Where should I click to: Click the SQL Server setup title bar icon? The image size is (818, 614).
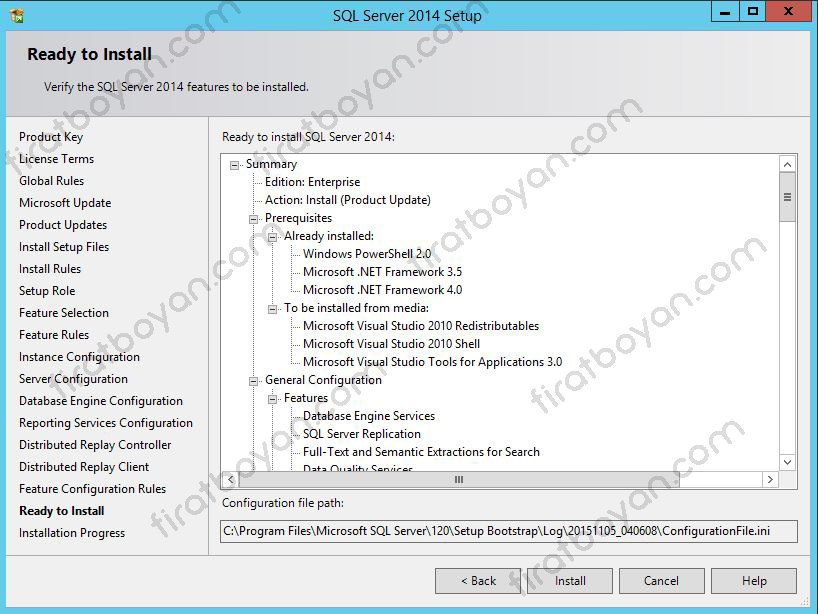pyautogui.click(x=17, y=16)
